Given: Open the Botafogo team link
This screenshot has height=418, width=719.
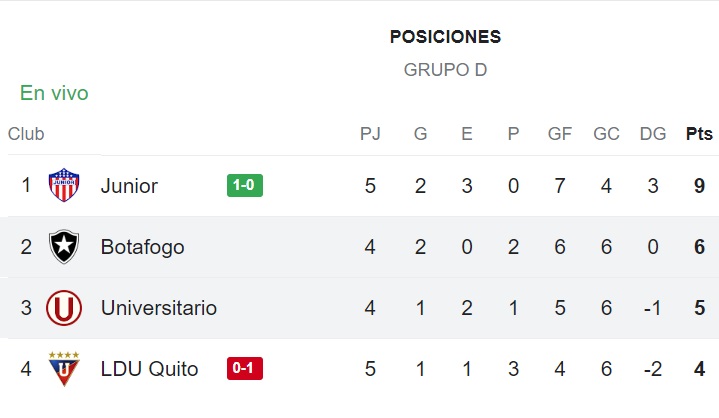Looking at the screenshot, I should pyautogui.click(x=143, y=247).
